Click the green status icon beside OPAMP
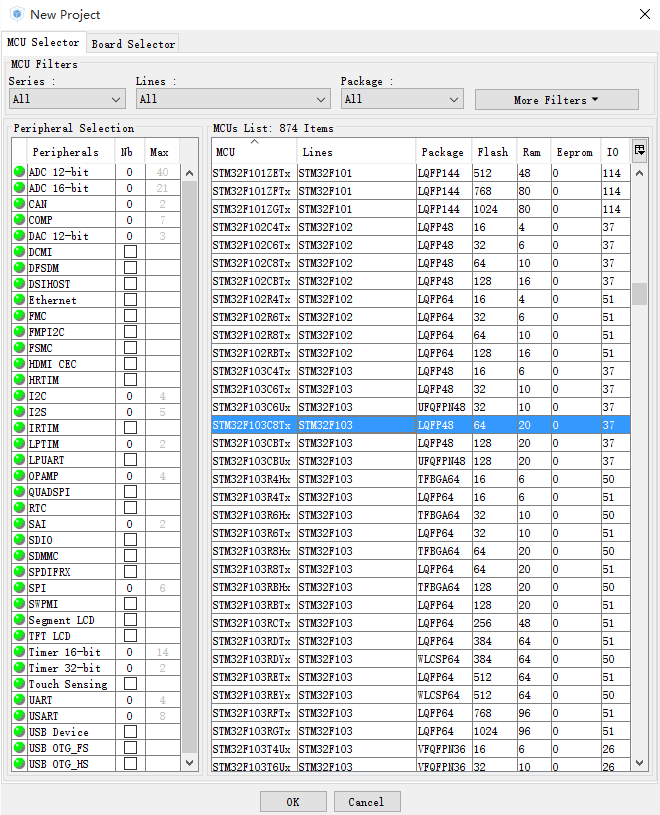The image size is (660, 815). pos(19,476)
